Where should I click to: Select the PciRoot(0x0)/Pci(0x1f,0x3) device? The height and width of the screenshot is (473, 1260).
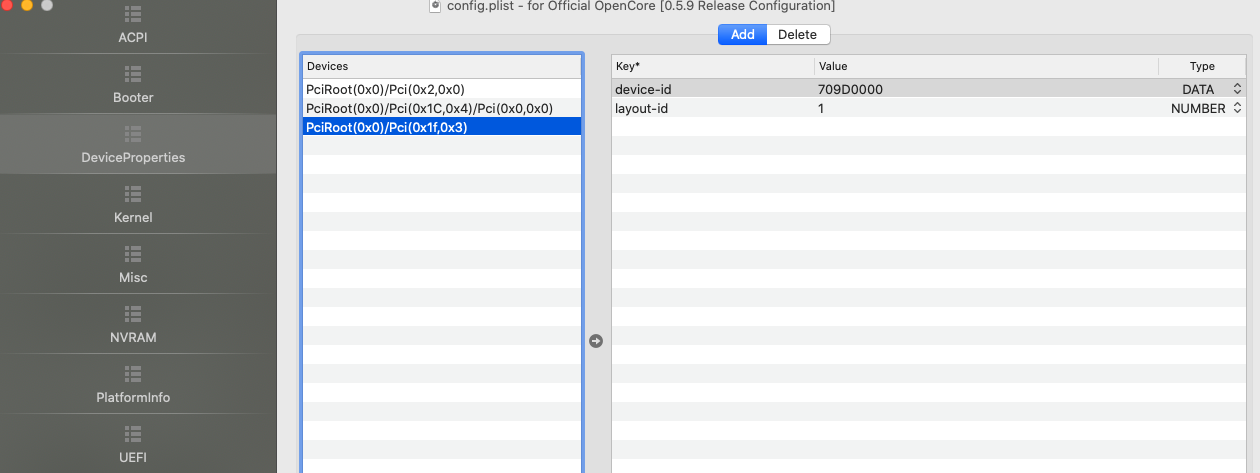(387, 127)
